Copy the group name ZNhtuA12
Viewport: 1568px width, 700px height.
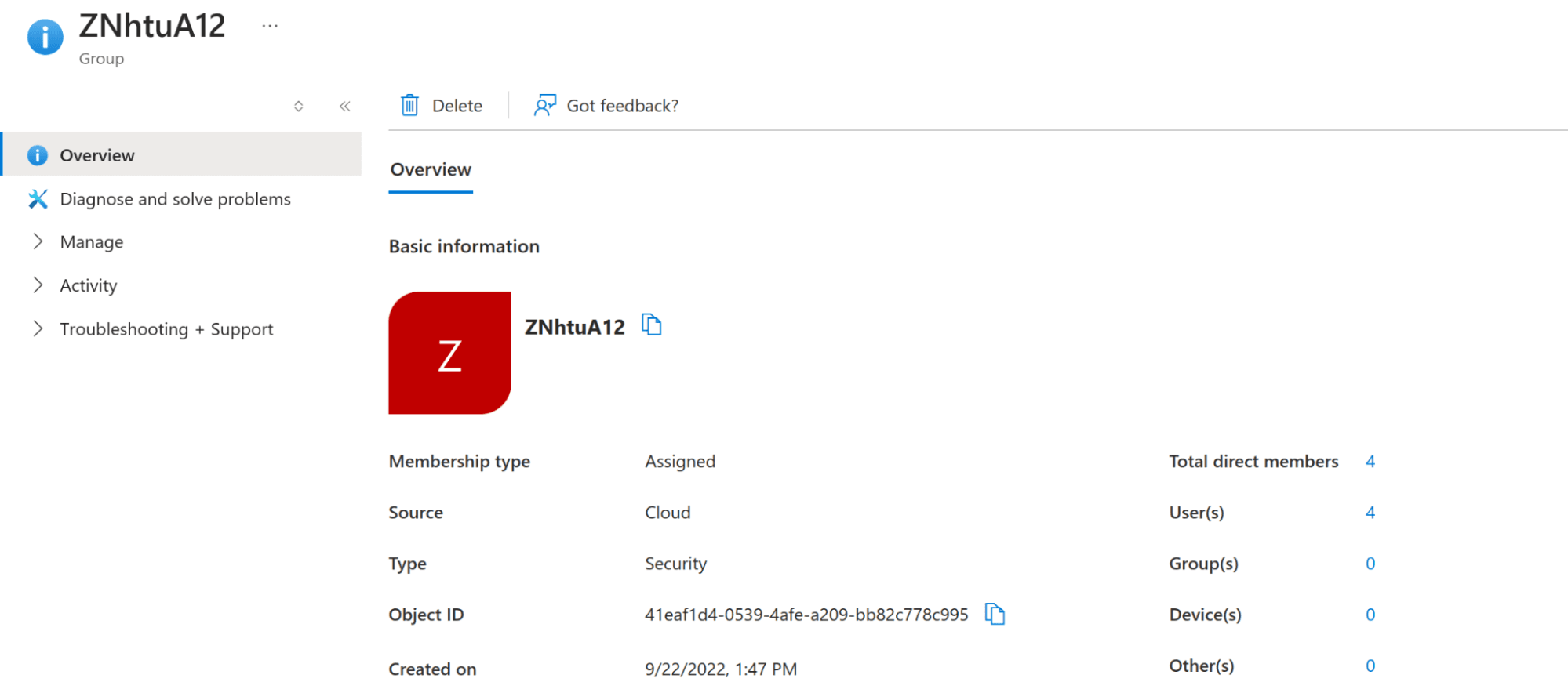652,325
